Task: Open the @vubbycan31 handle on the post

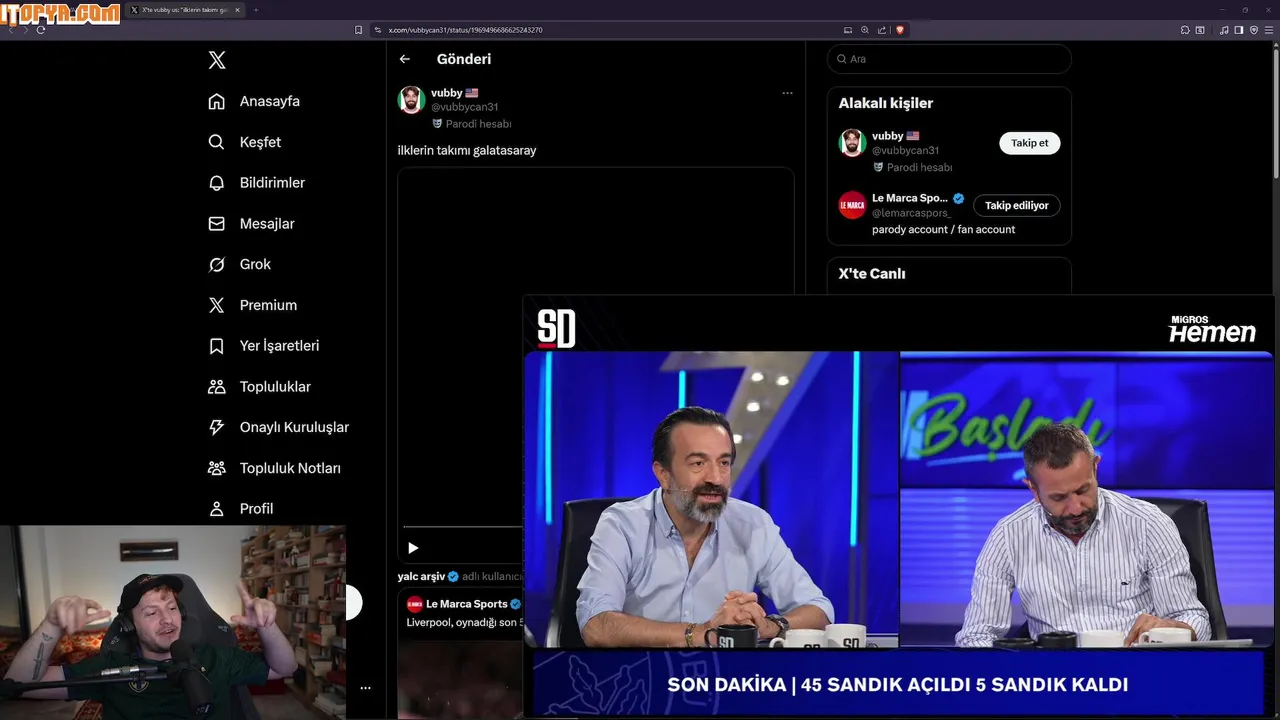Action: [x=465, y=107]
